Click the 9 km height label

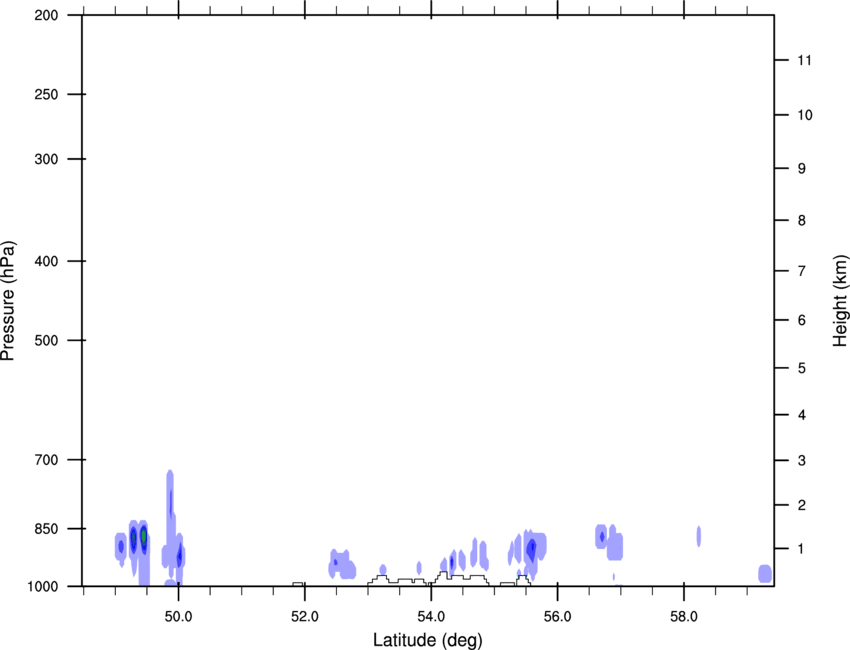[x=801, y=169]
